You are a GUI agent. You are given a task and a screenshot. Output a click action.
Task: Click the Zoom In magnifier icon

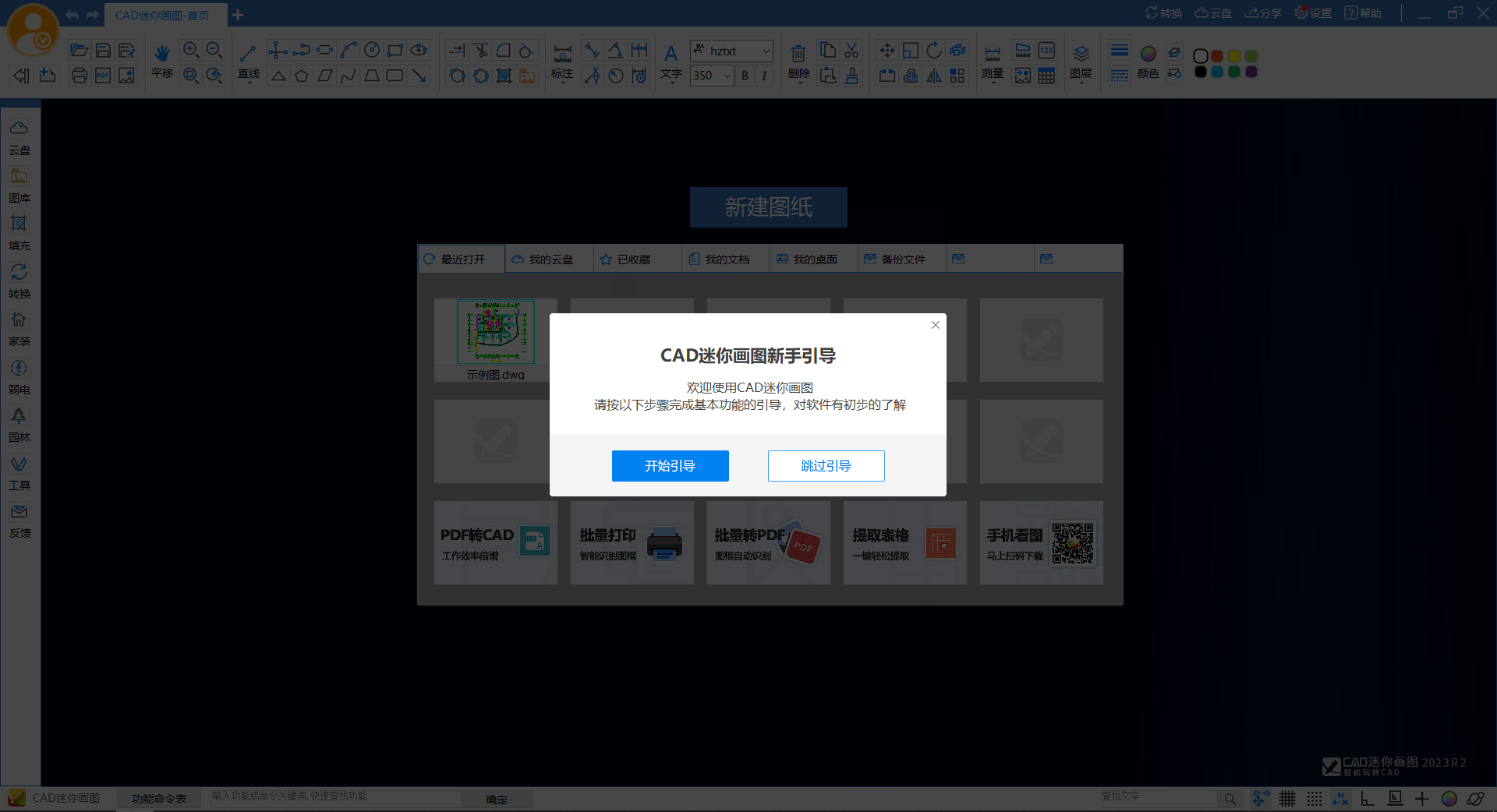[190, 51]
